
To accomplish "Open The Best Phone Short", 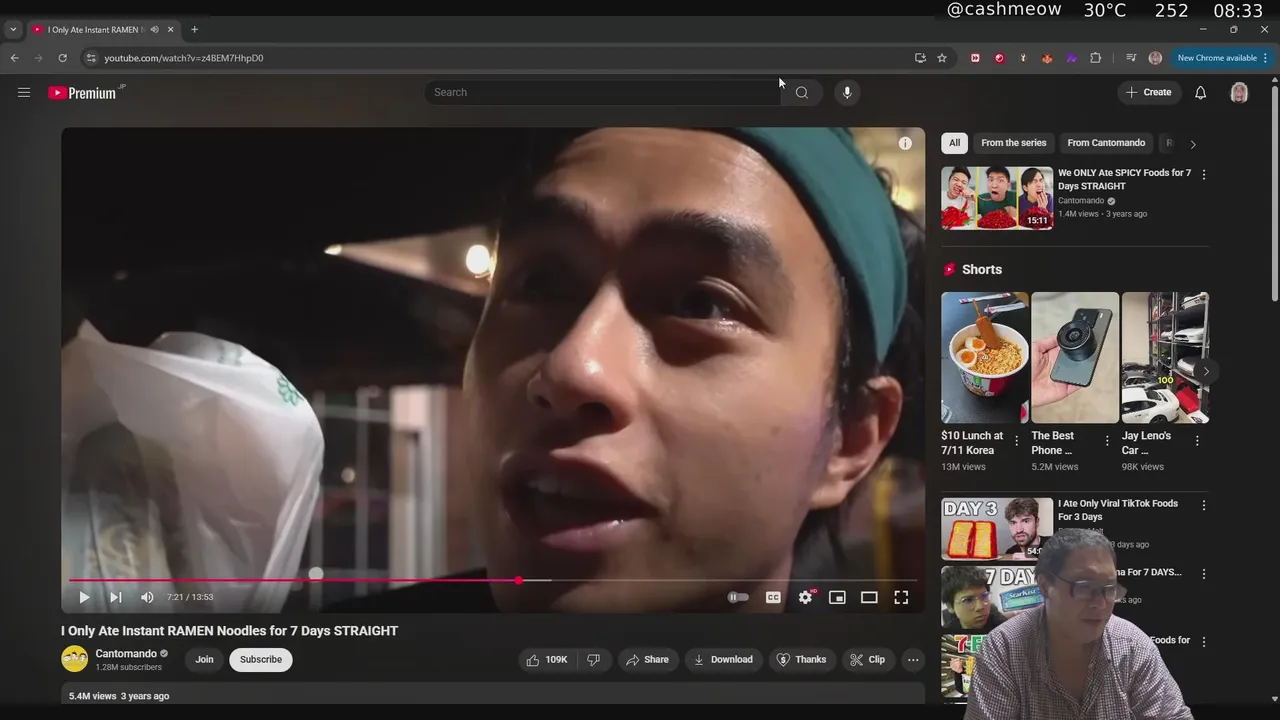I will click(1075, 357).
